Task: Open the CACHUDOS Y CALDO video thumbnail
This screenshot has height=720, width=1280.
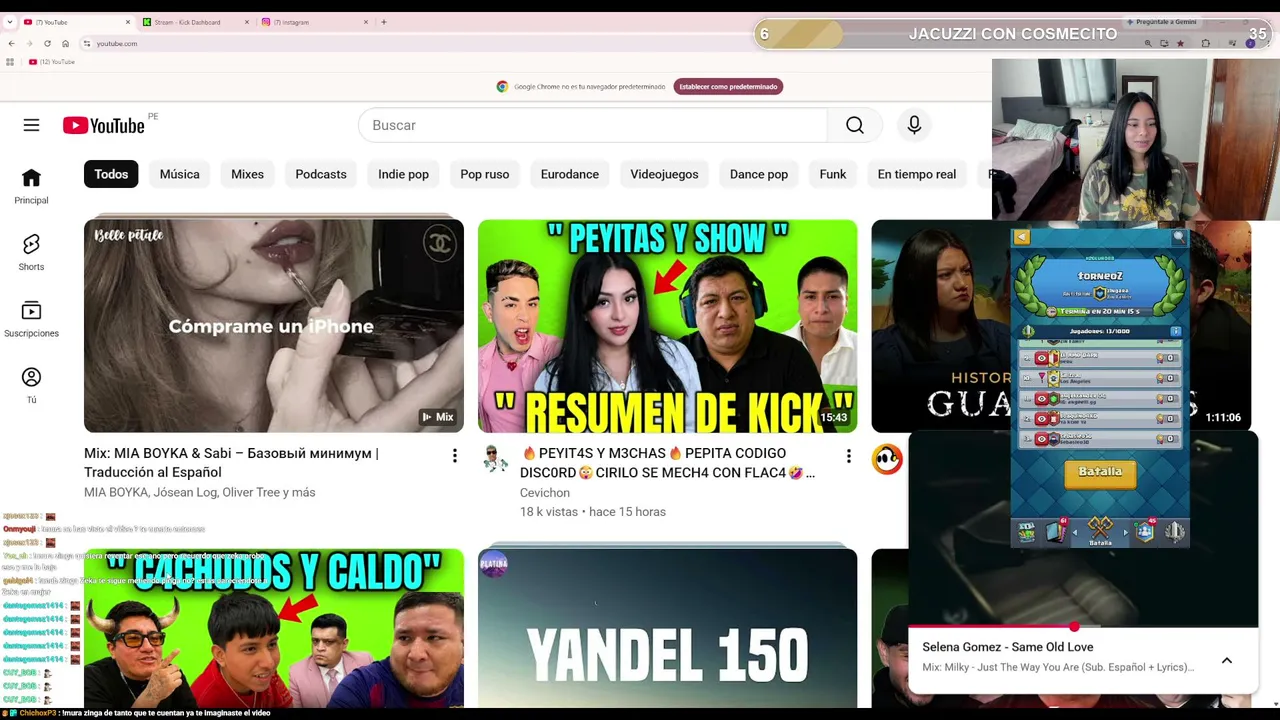Action: point(274,628)
